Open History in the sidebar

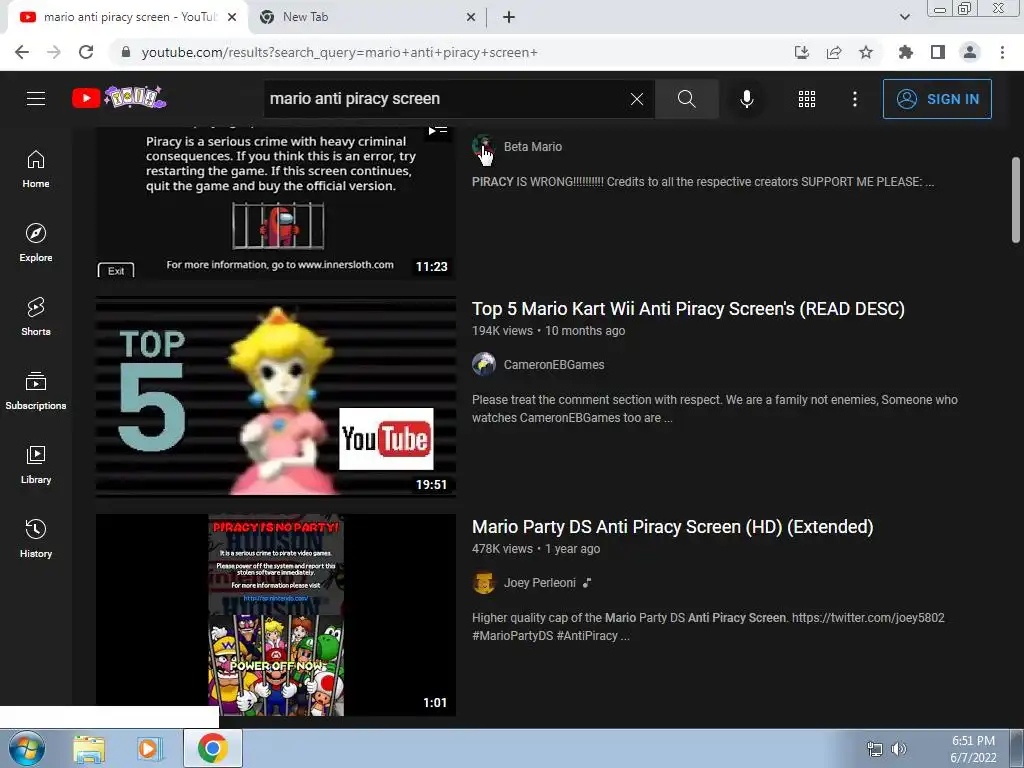click(36, 538)
